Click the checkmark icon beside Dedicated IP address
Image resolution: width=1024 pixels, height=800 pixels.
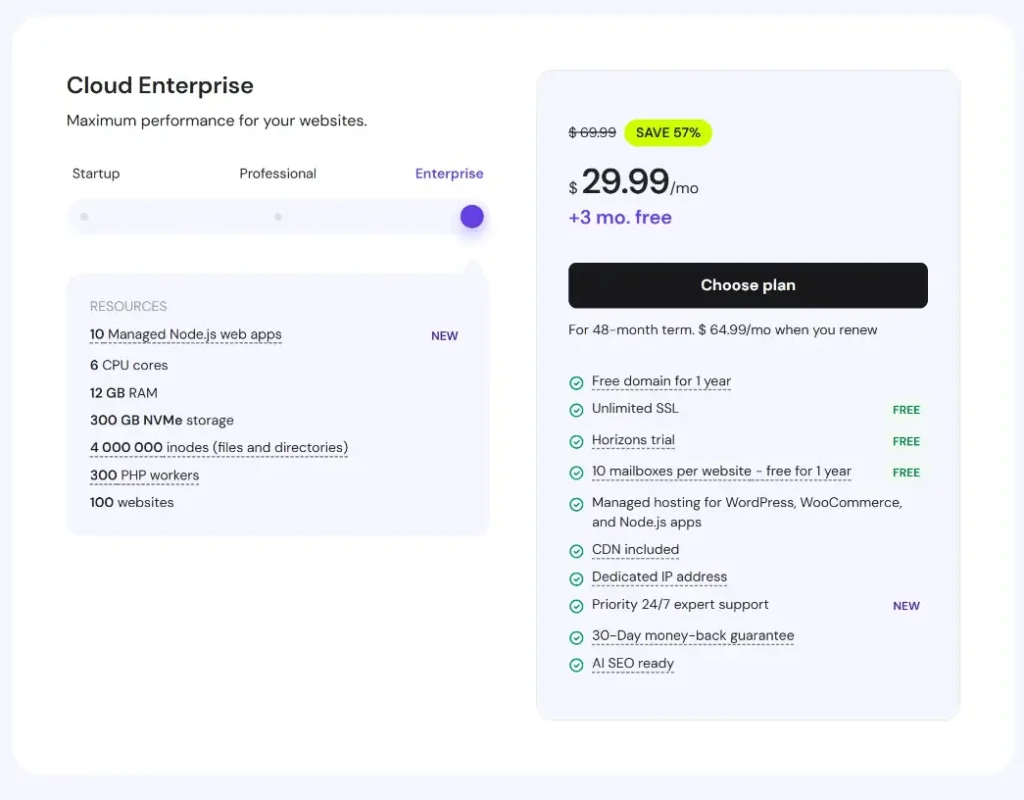[577, 577]
